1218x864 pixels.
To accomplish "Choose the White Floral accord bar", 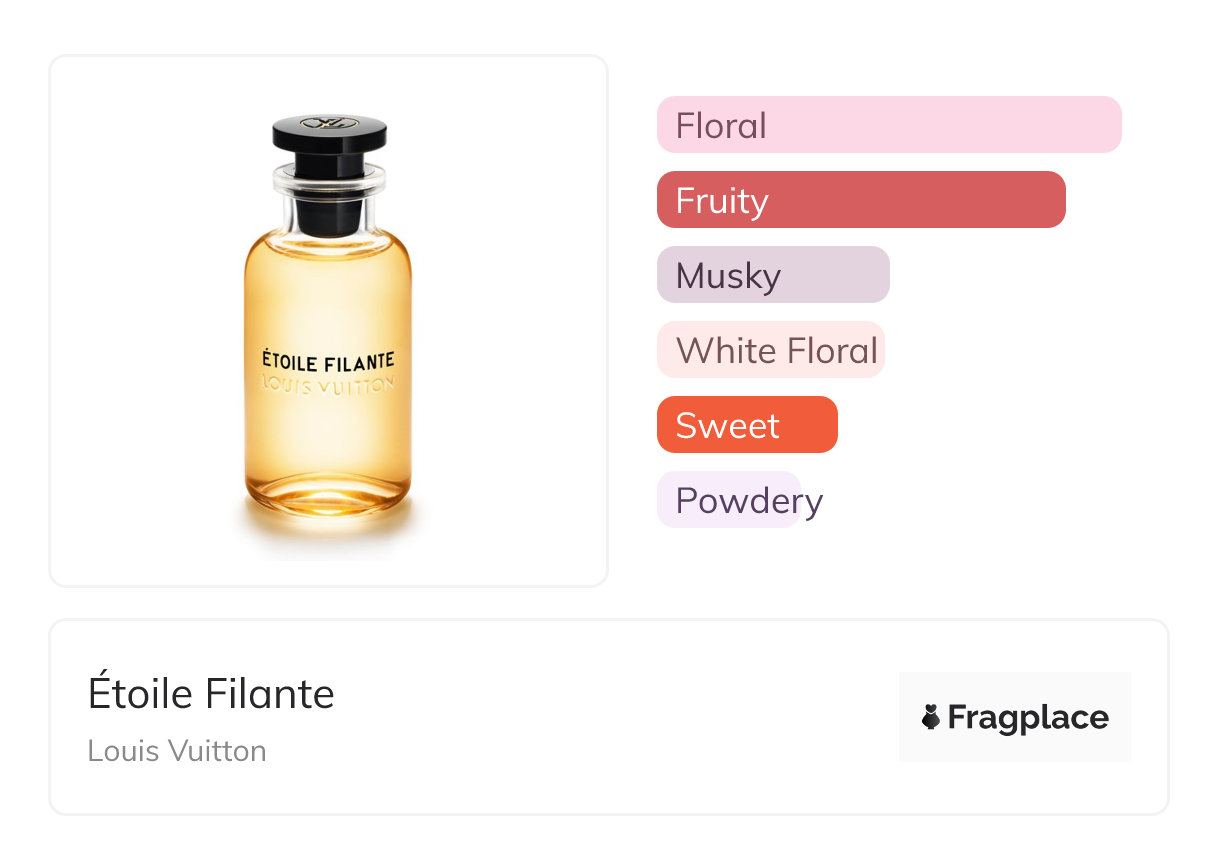I will 771,350.
